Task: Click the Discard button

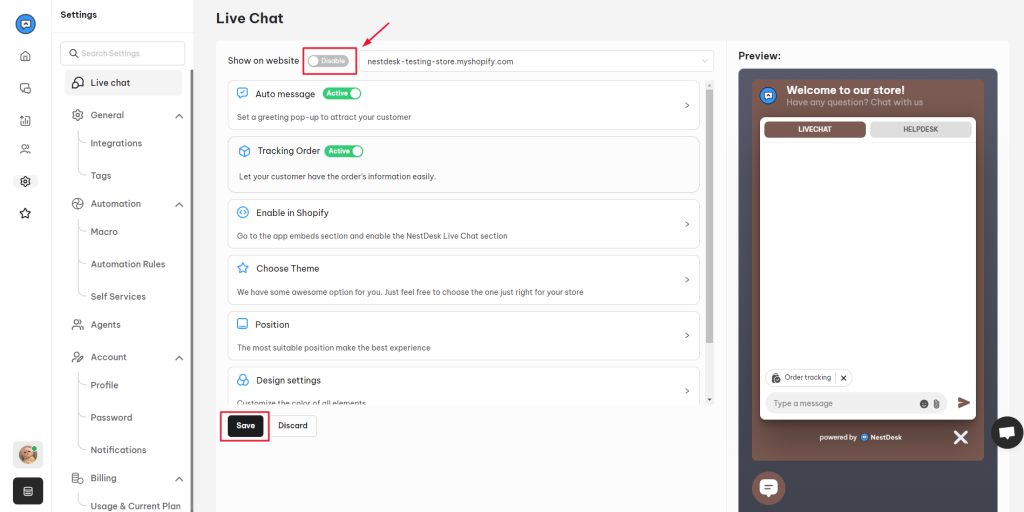Action: click(x=293, y=426)
